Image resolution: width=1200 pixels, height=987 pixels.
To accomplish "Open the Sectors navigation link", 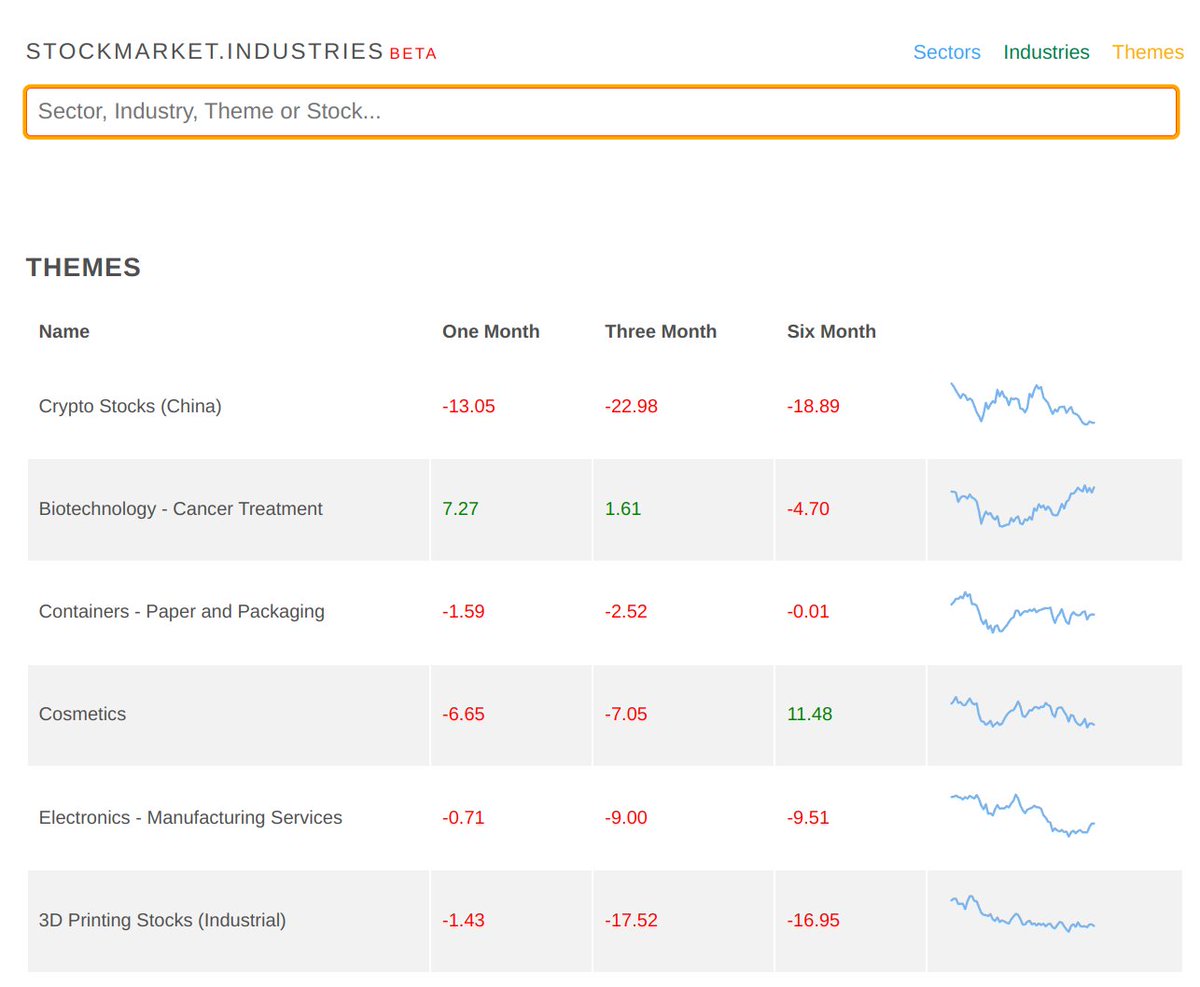I will click(946, 52).
